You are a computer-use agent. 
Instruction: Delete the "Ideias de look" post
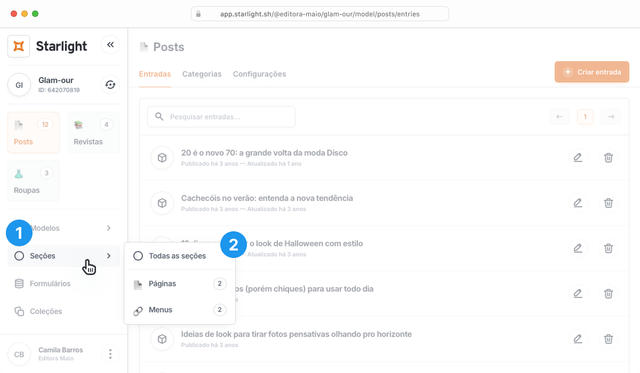[608, 339]
